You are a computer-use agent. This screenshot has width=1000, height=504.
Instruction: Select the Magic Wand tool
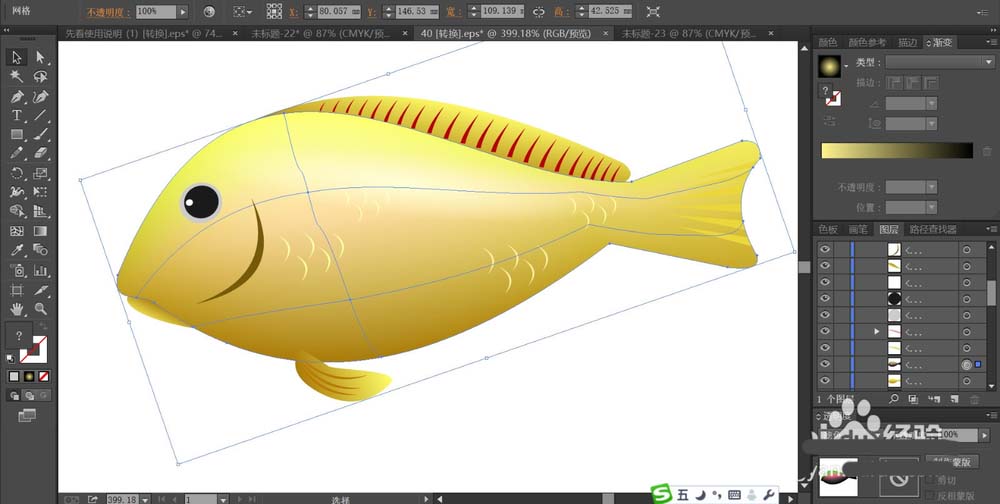[17, 77]
